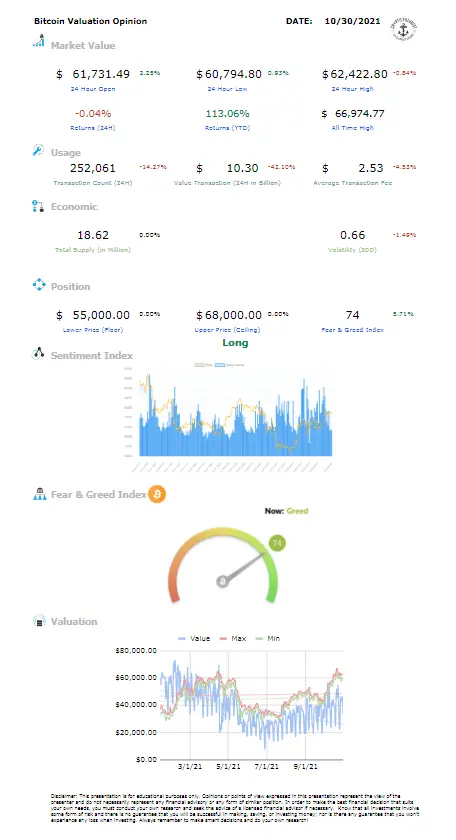
Task: Click the 24 Hour Open label
Action: click(x=93, y=89)
